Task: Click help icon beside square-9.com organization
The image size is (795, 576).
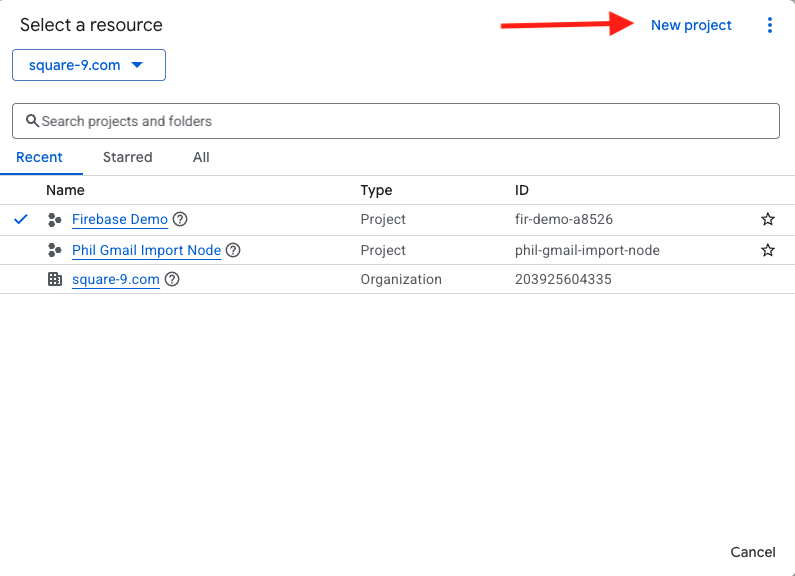Action: (x=172, y=279)
